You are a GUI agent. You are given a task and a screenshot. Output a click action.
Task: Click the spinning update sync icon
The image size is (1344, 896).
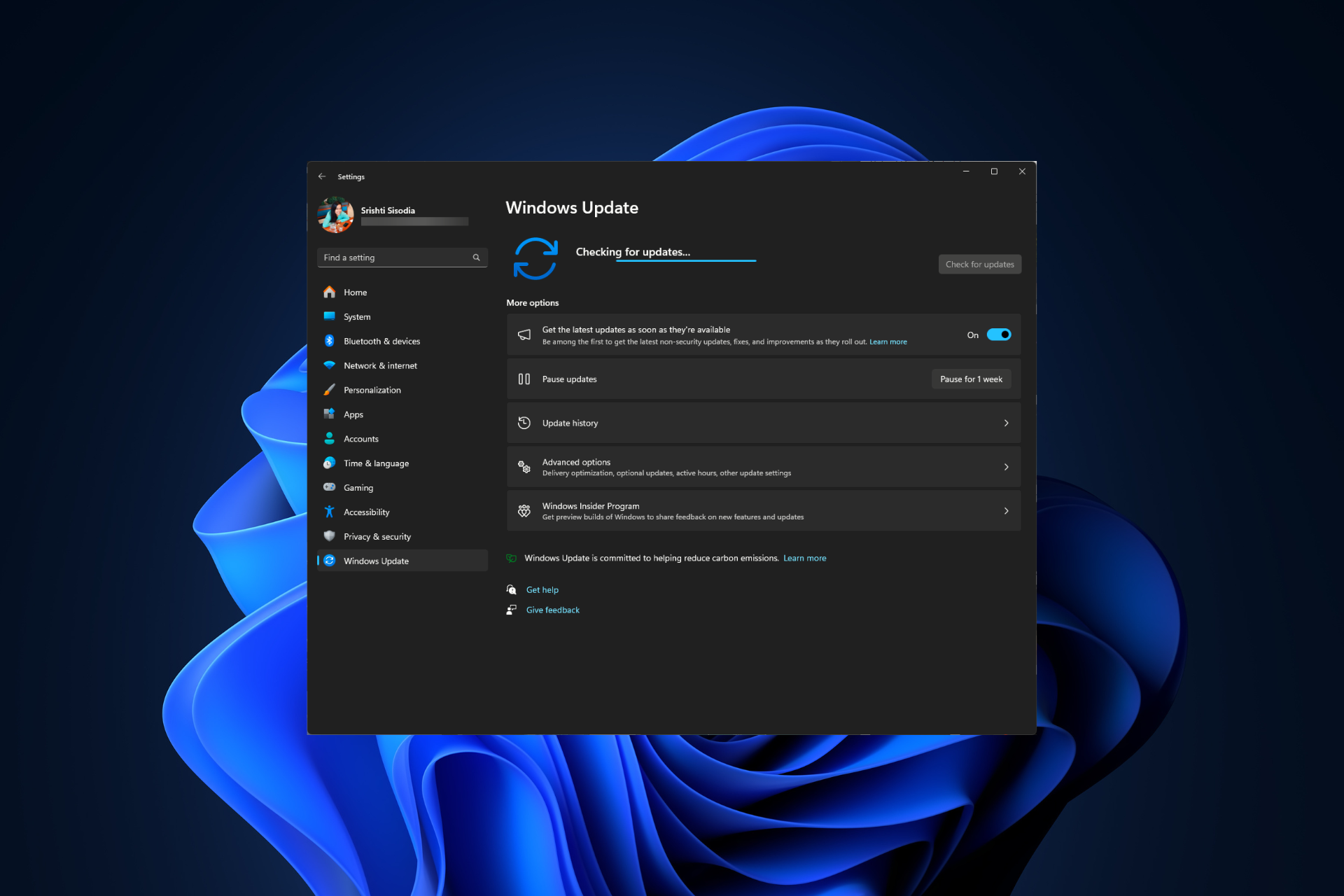click(x=535, y=258)
